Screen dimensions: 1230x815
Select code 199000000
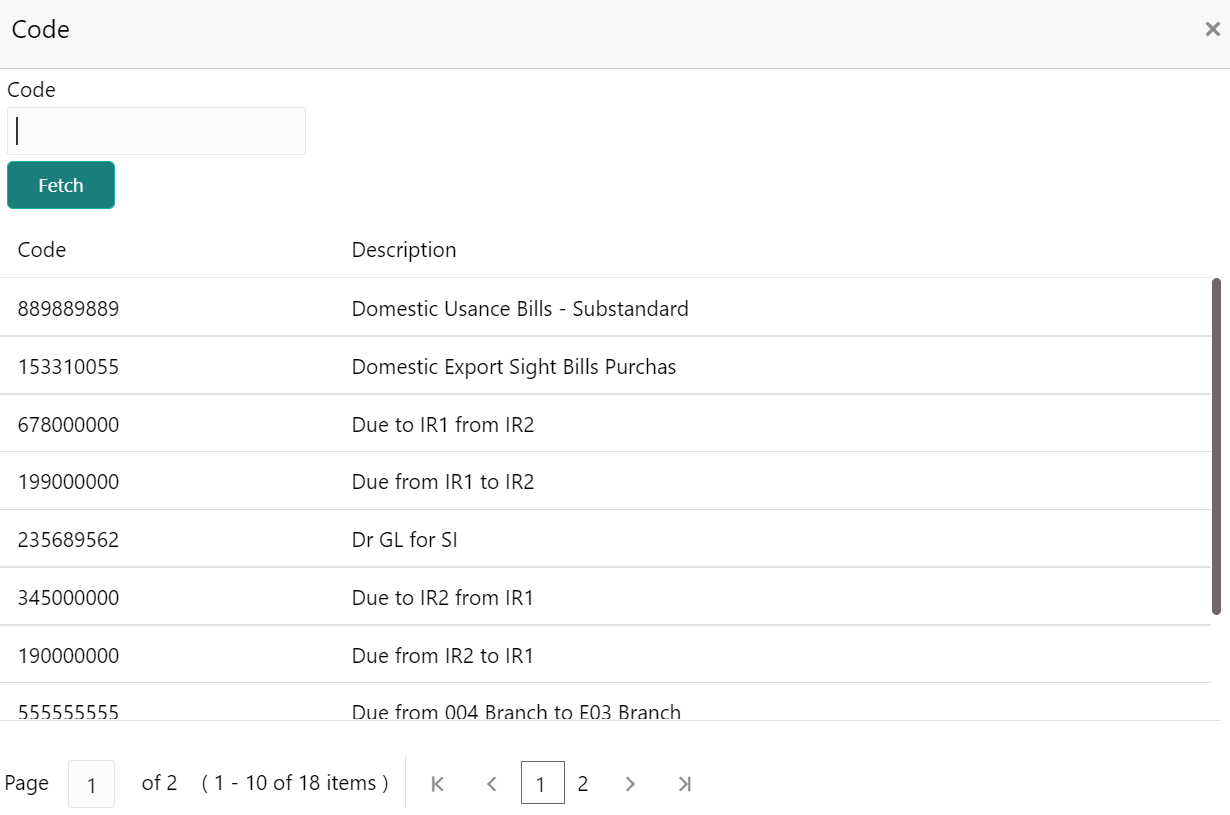coord(68,482)
